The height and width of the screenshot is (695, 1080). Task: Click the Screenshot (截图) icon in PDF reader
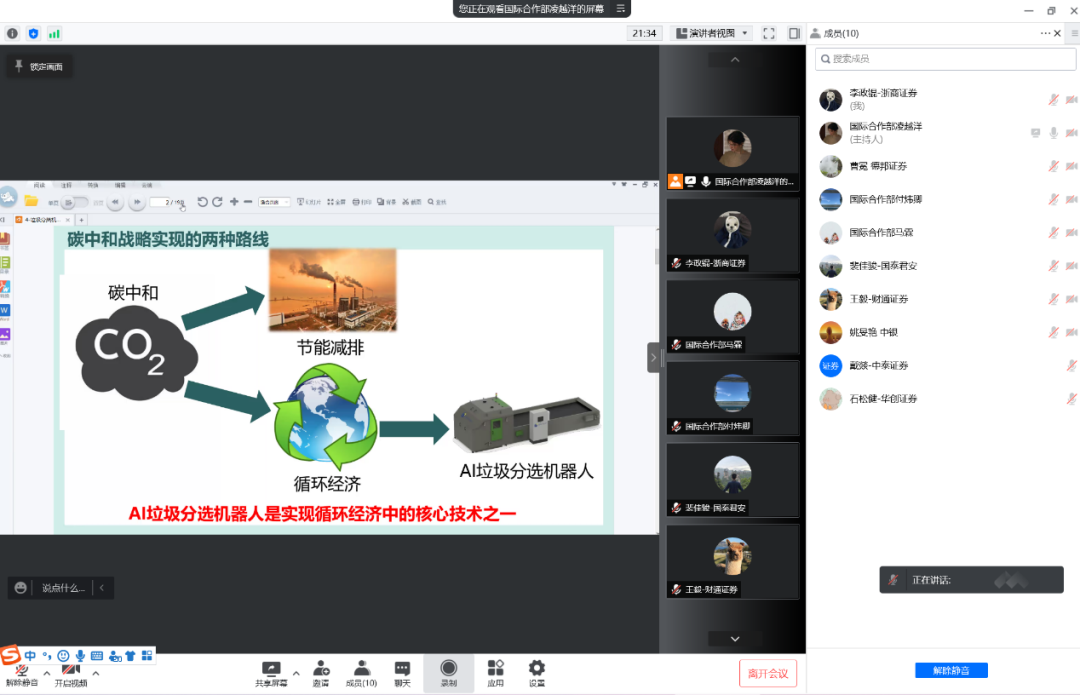[407, 200]
